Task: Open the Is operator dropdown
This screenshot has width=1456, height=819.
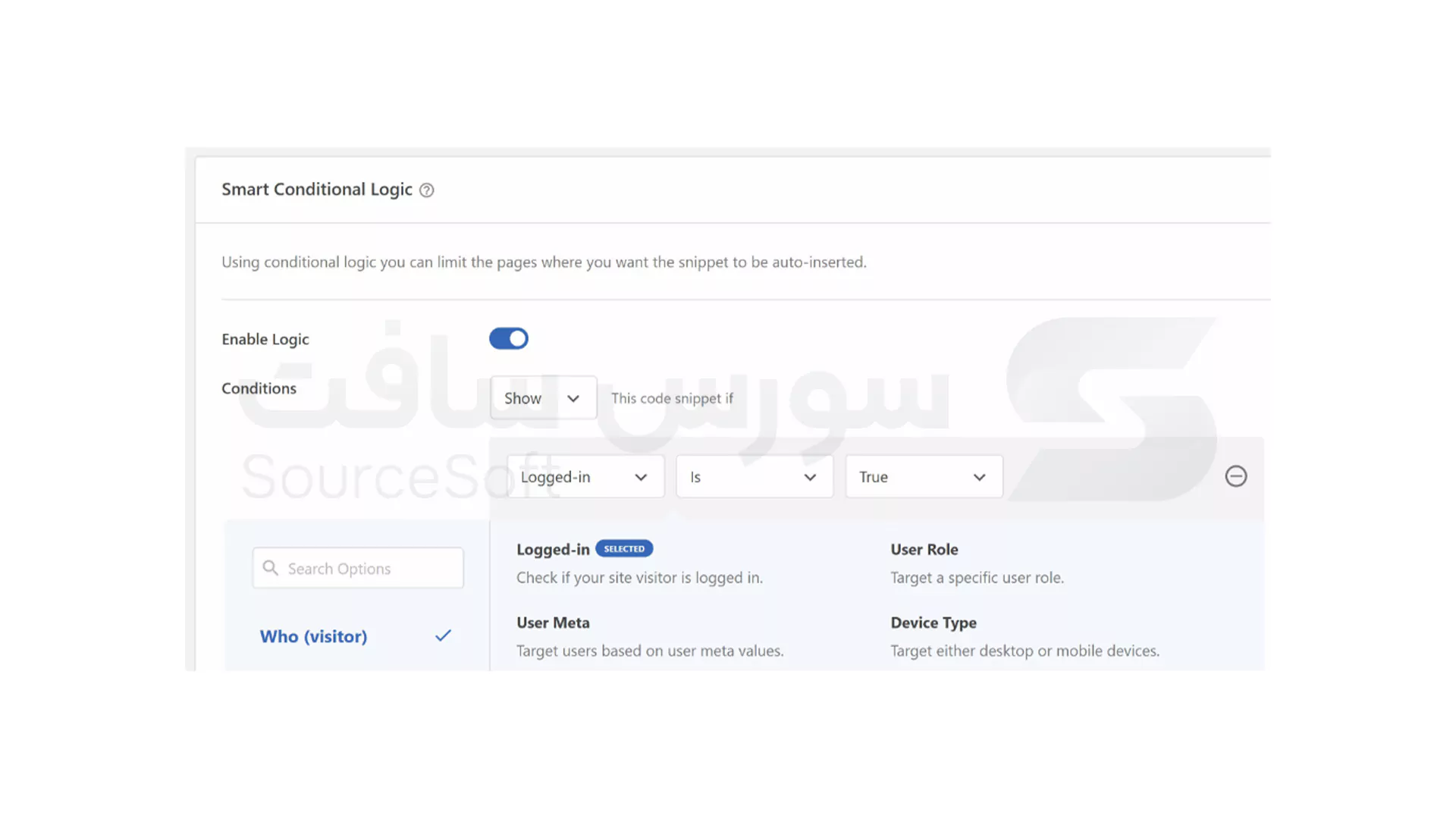Action: tap(755, 476)
